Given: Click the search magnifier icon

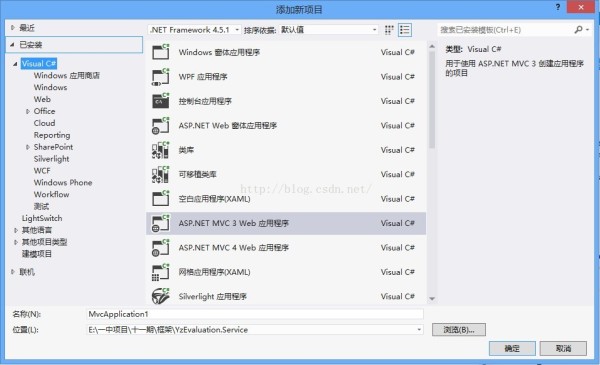Looking at the screenshot, I should (578, 29).
